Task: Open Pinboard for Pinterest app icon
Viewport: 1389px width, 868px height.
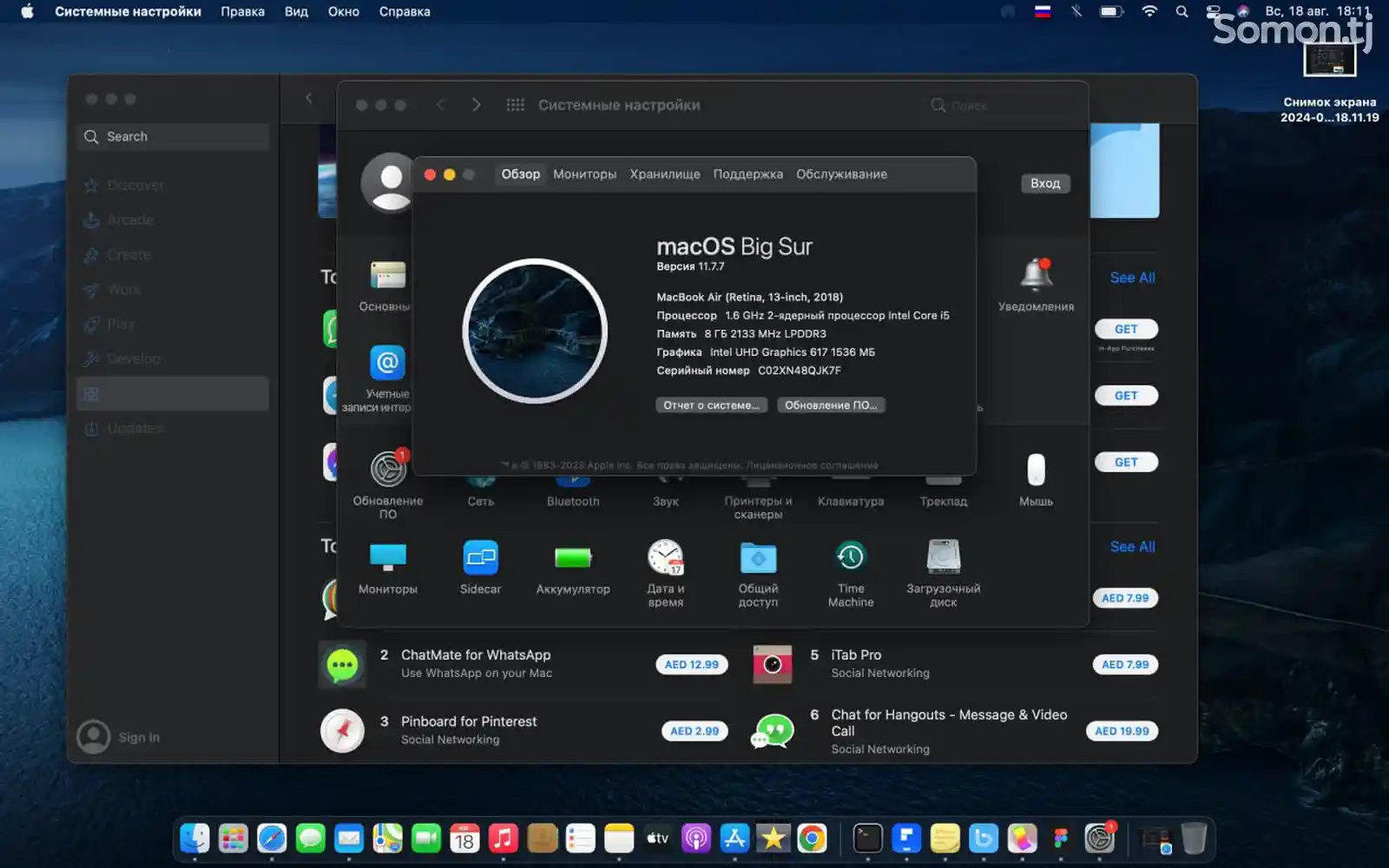Action: 342,731
